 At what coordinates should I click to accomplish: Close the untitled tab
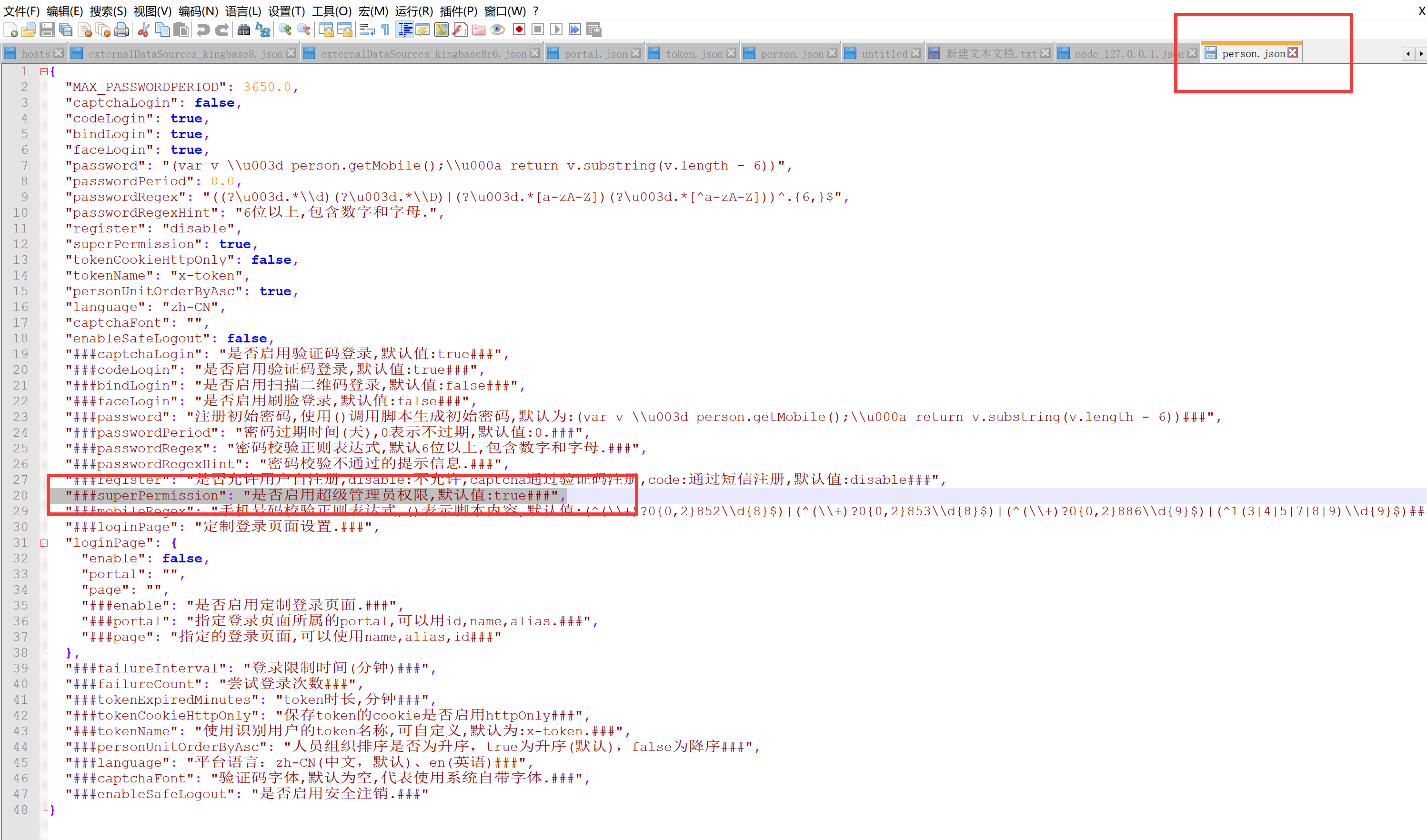click(915, 53)
